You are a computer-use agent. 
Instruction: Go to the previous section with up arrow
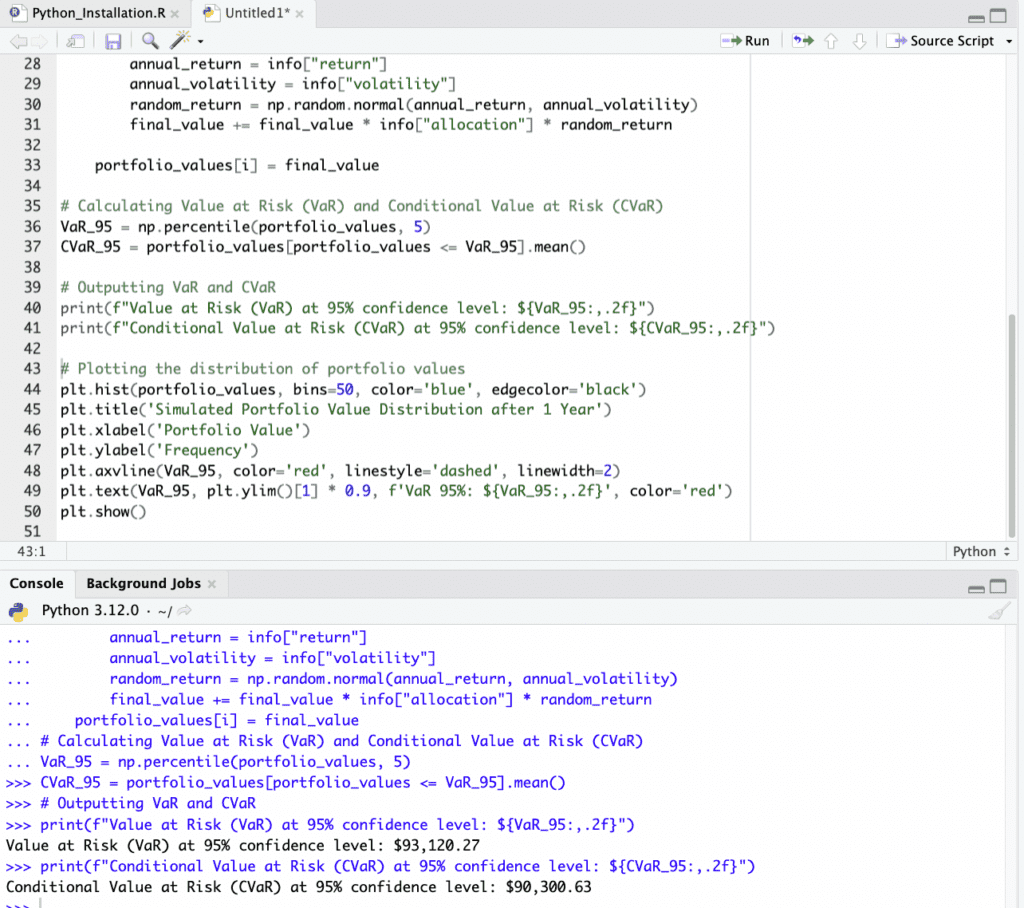[x=830, y=41]
